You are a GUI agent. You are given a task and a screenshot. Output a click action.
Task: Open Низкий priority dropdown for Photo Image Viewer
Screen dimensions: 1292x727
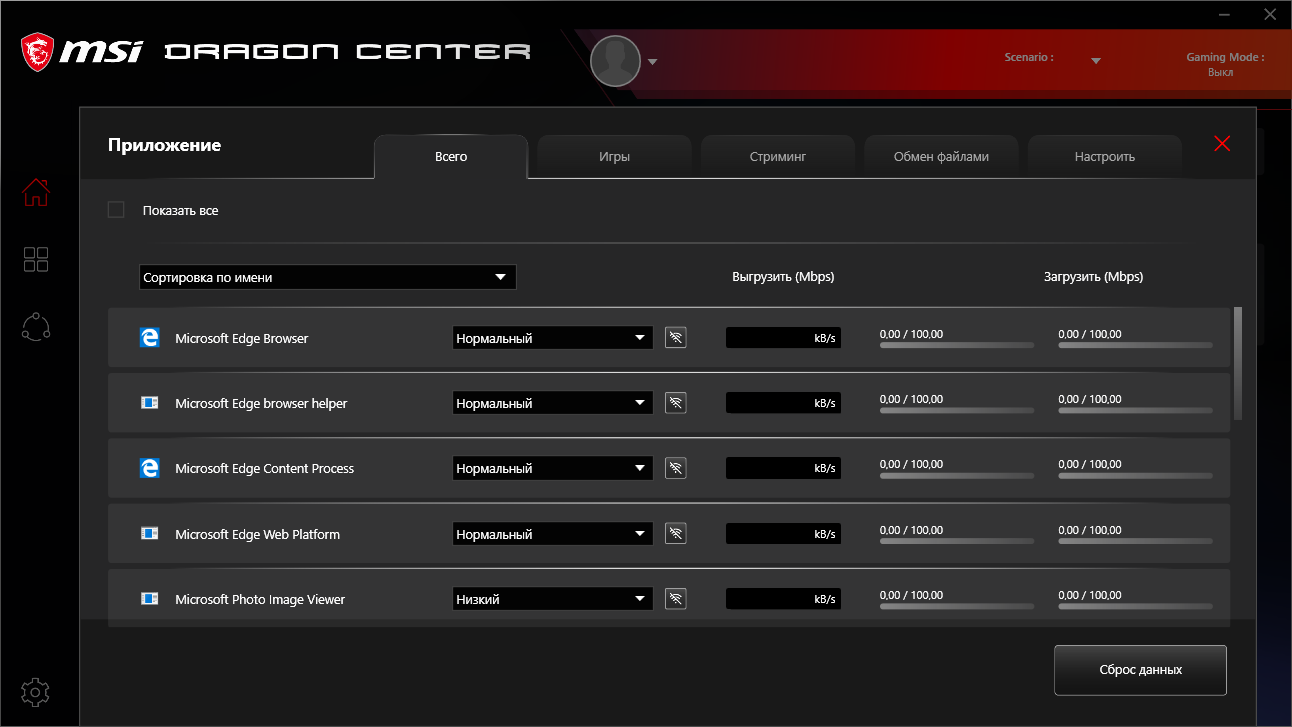coord(552,599)
